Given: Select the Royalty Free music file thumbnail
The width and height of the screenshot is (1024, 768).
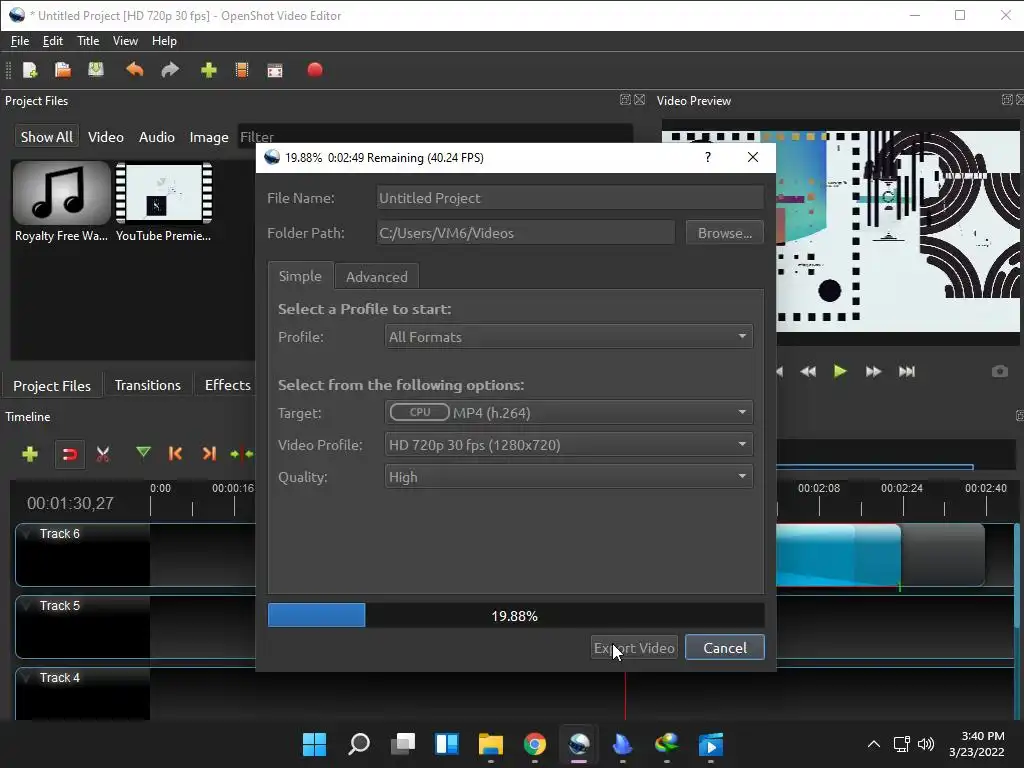Looking at the screenshot, I should [61, 193].
